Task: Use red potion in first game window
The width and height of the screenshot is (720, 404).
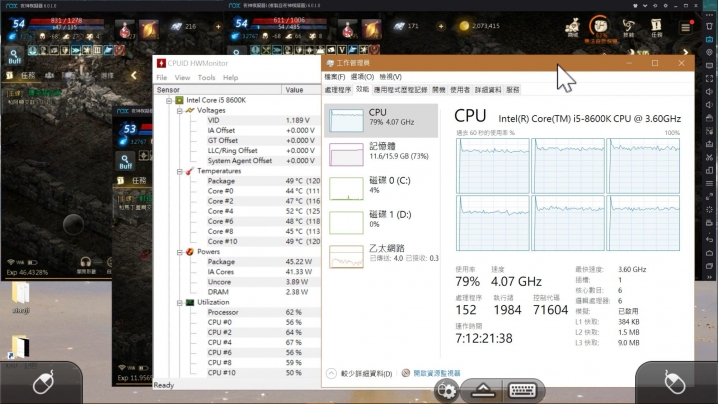Action: pos(124,29)
